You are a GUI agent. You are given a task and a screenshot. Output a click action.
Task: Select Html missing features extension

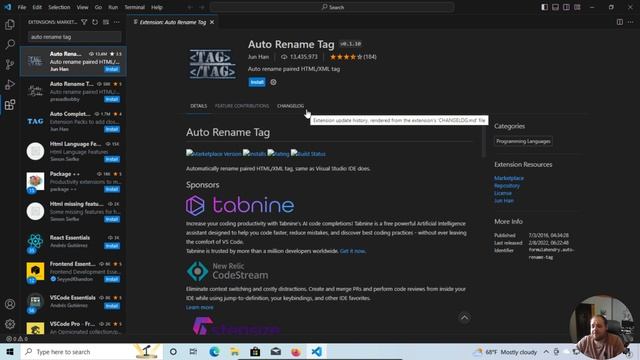[x=73, y=211]
